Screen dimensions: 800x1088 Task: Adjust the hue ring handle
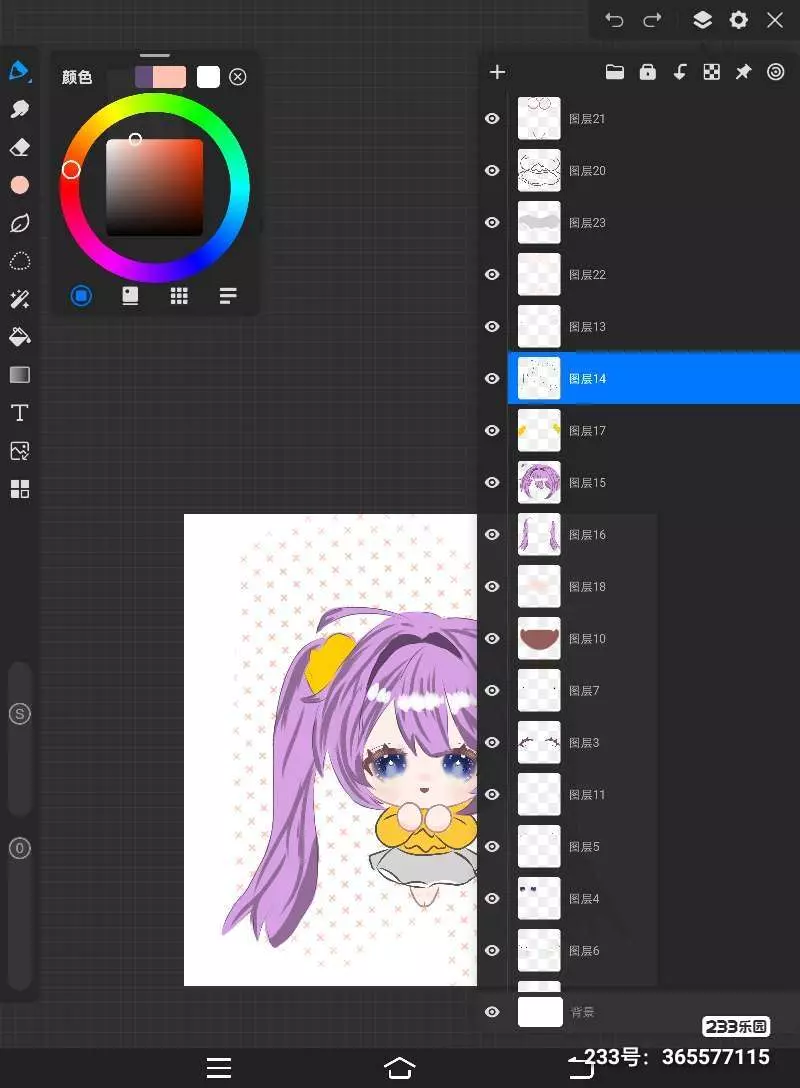71,170
